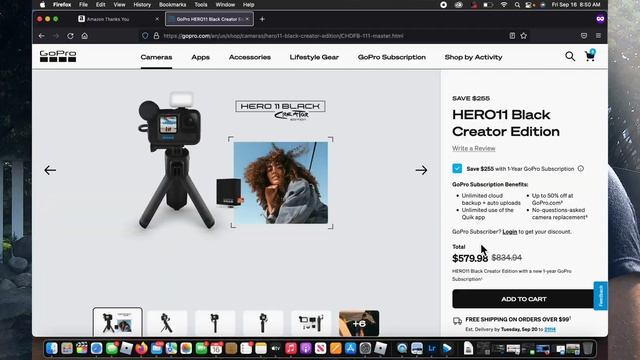640x360 pixels.
Task: Click the purple private browsing mask icon
Action: [600, 19]
